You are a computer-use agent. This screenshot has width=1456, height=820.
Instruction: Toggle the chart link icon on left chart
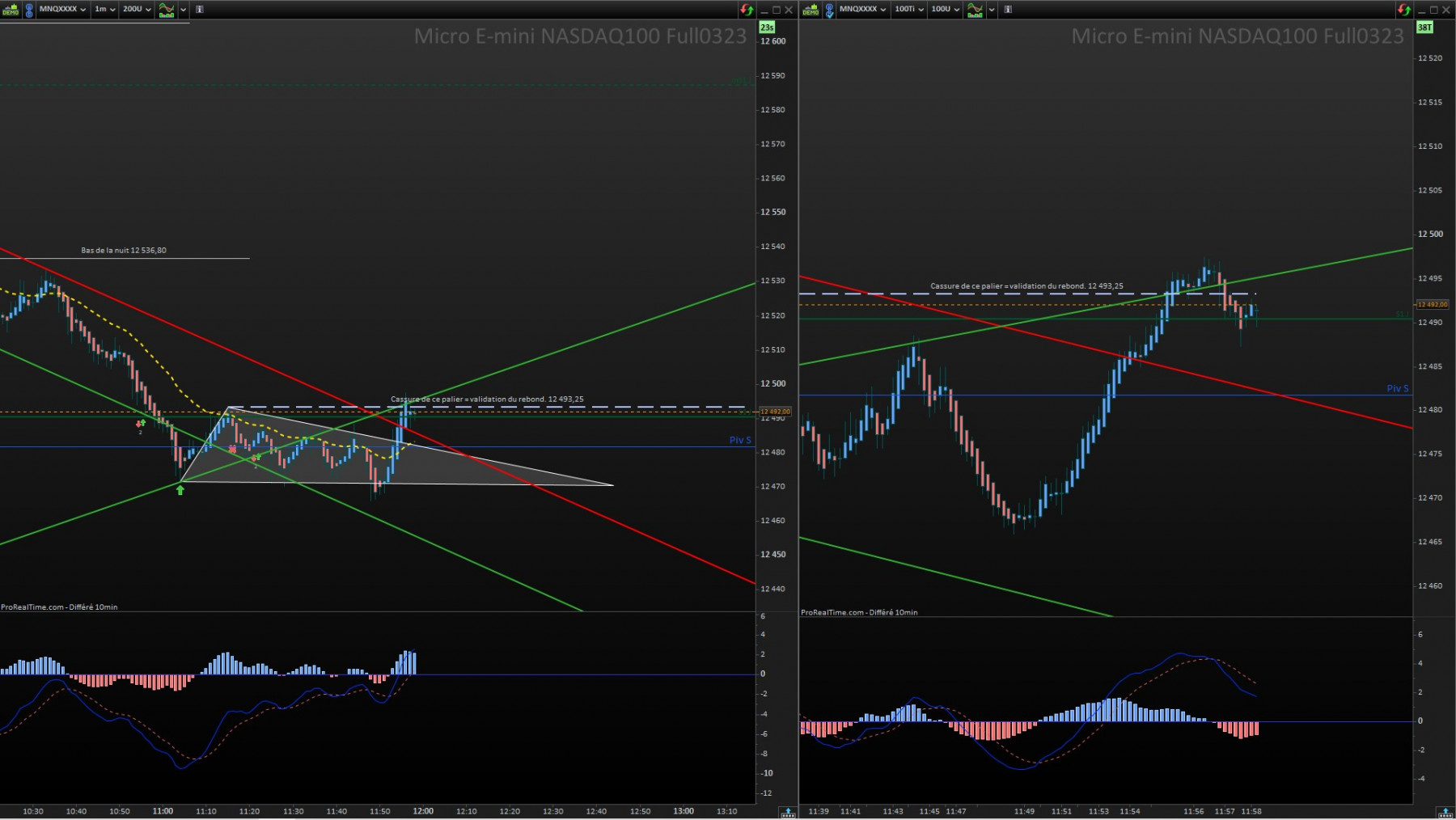coord(29,10)
